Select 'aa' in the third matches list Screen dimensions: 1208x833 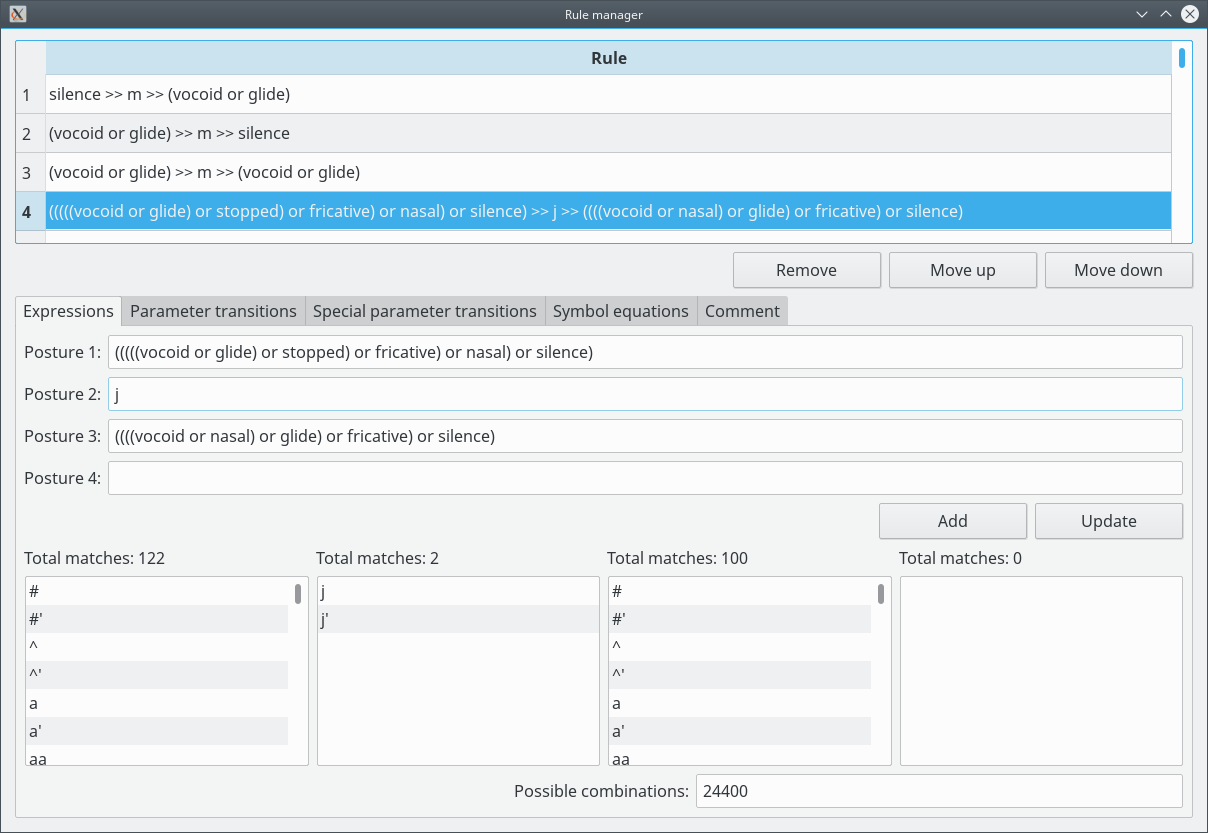tap(740, 756)
